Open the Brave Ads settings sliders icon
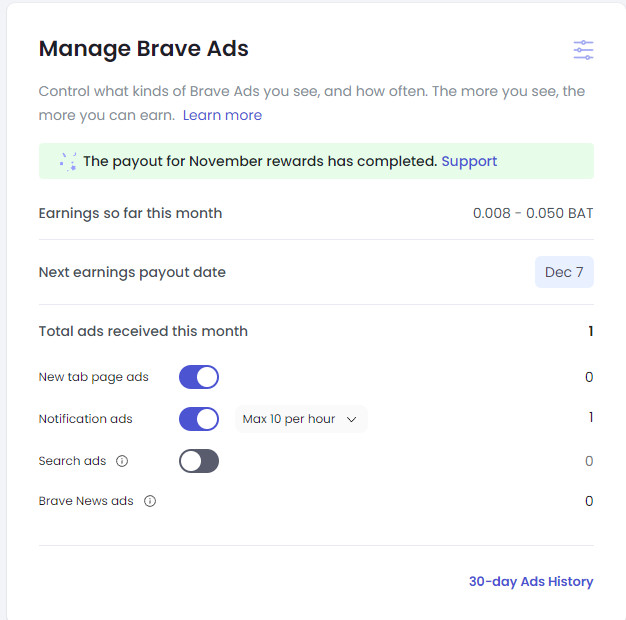 click(583, 50)
